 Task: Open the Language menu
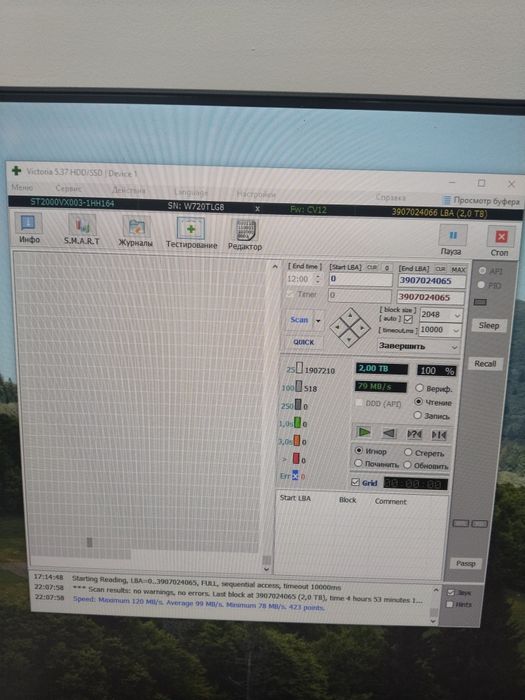(x=191, y=192)
